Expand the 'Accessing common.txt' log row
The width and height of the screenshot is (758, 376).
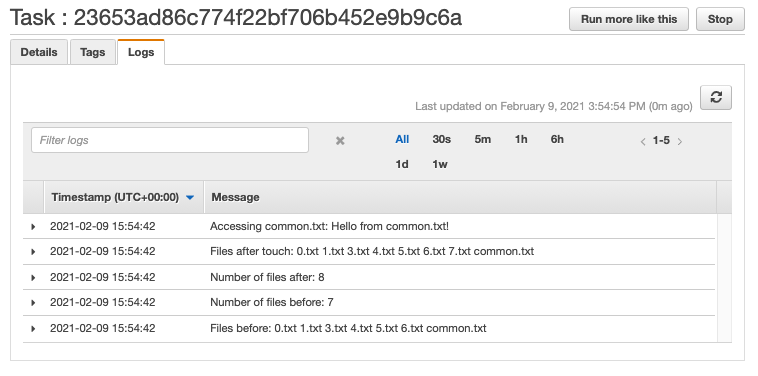[x=33, y=226]
